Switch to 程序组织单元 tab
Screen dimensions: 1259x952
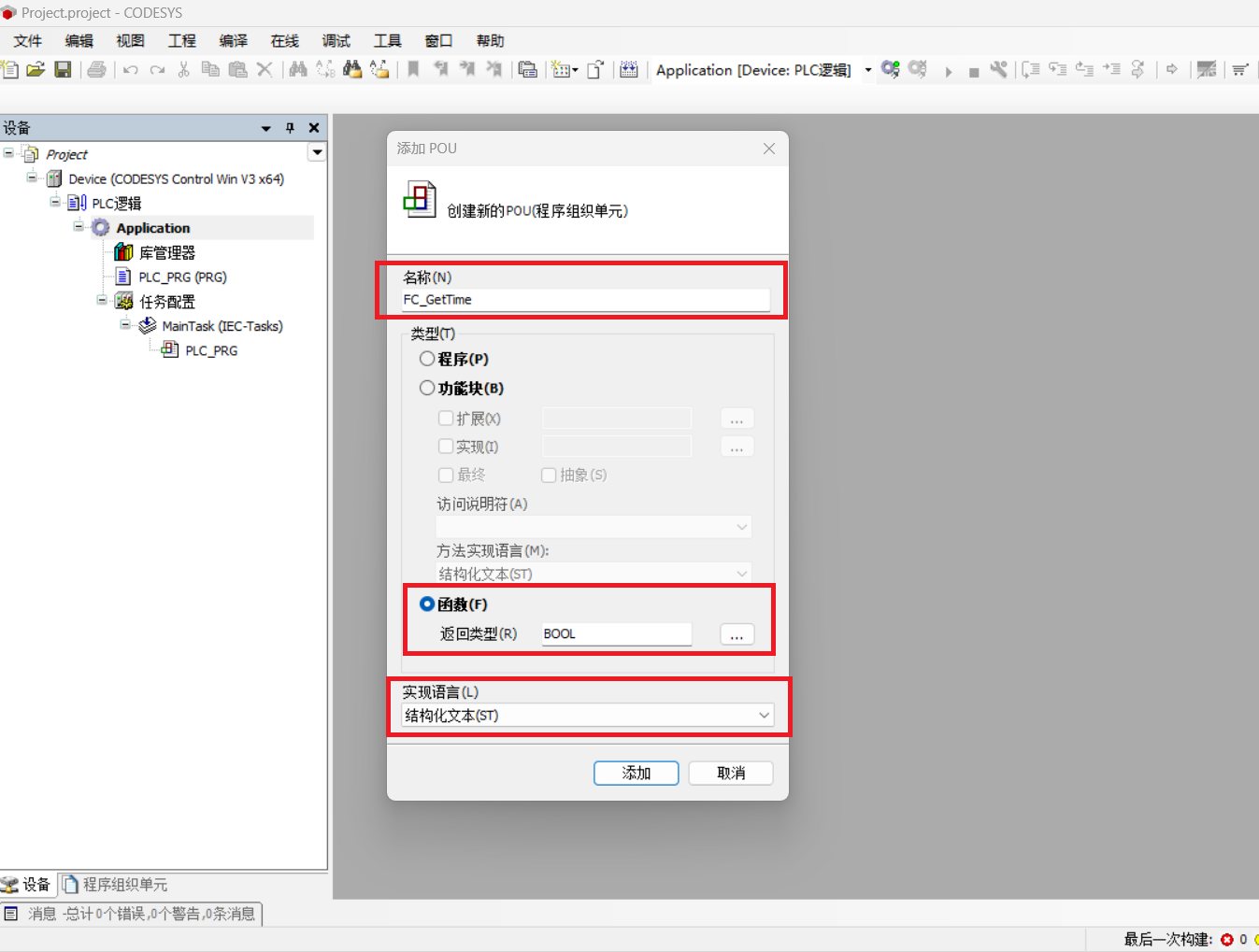115,884
